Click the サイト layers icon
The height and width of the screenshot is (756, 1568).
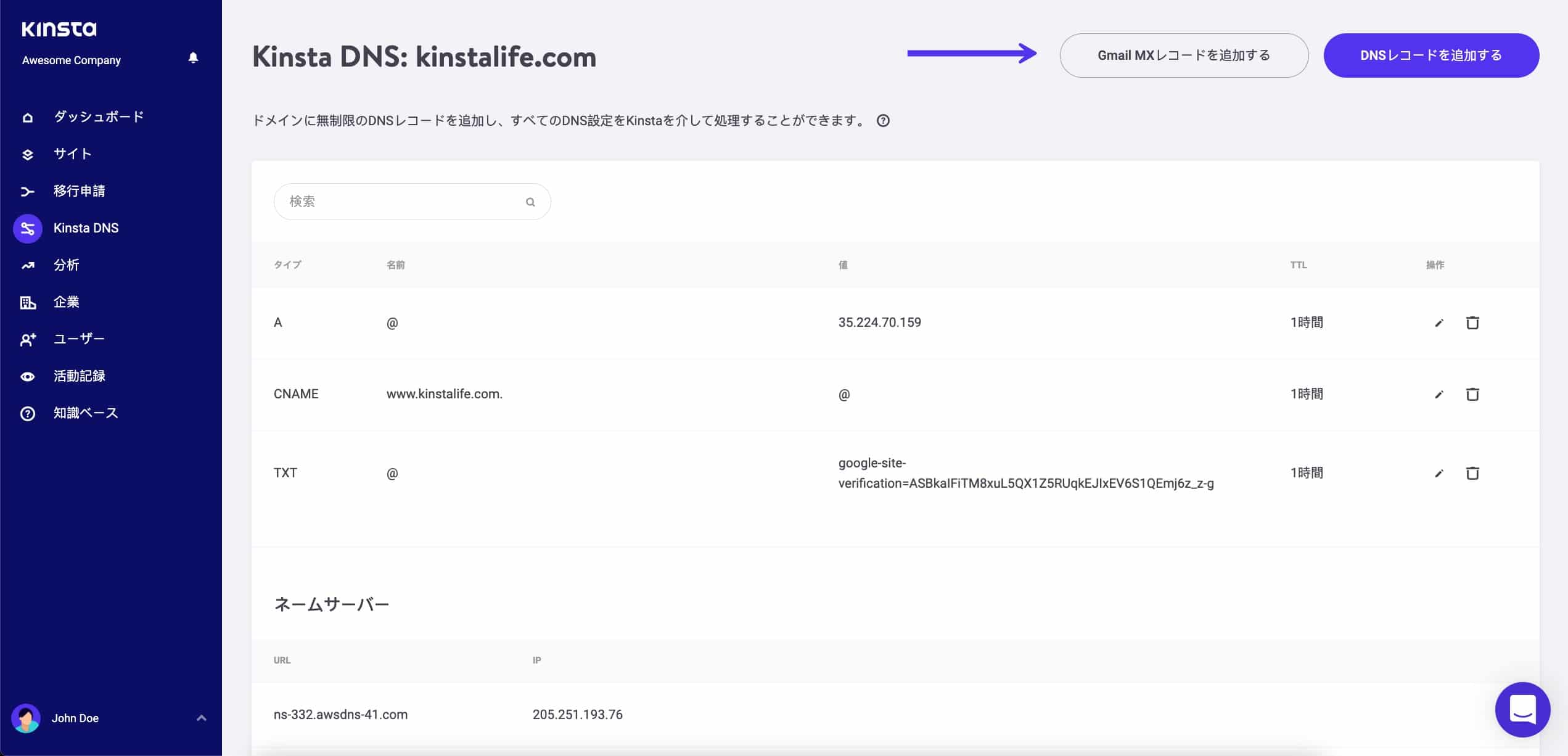pos(28,154)
